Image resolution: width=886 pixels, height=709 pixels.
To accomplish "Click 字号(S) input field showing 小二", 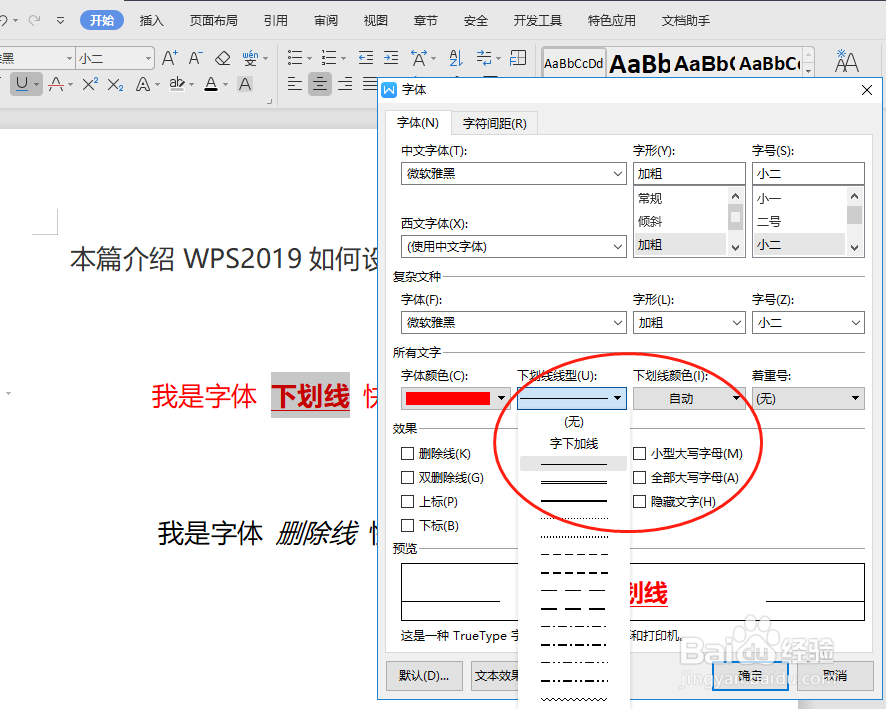I will [808, 174].
